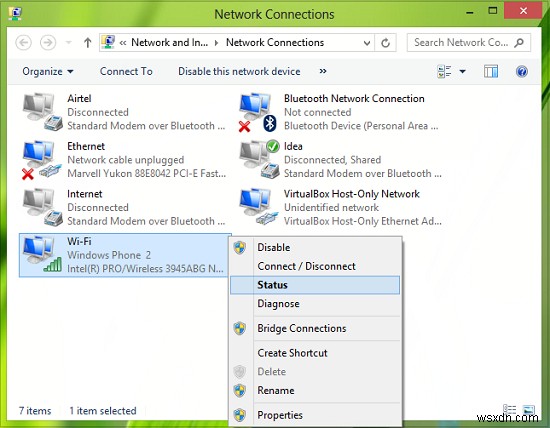The height and width of the screenshot is (428, 550).
Task: Click shield icon beside Rename
Action: coord(240,390)
